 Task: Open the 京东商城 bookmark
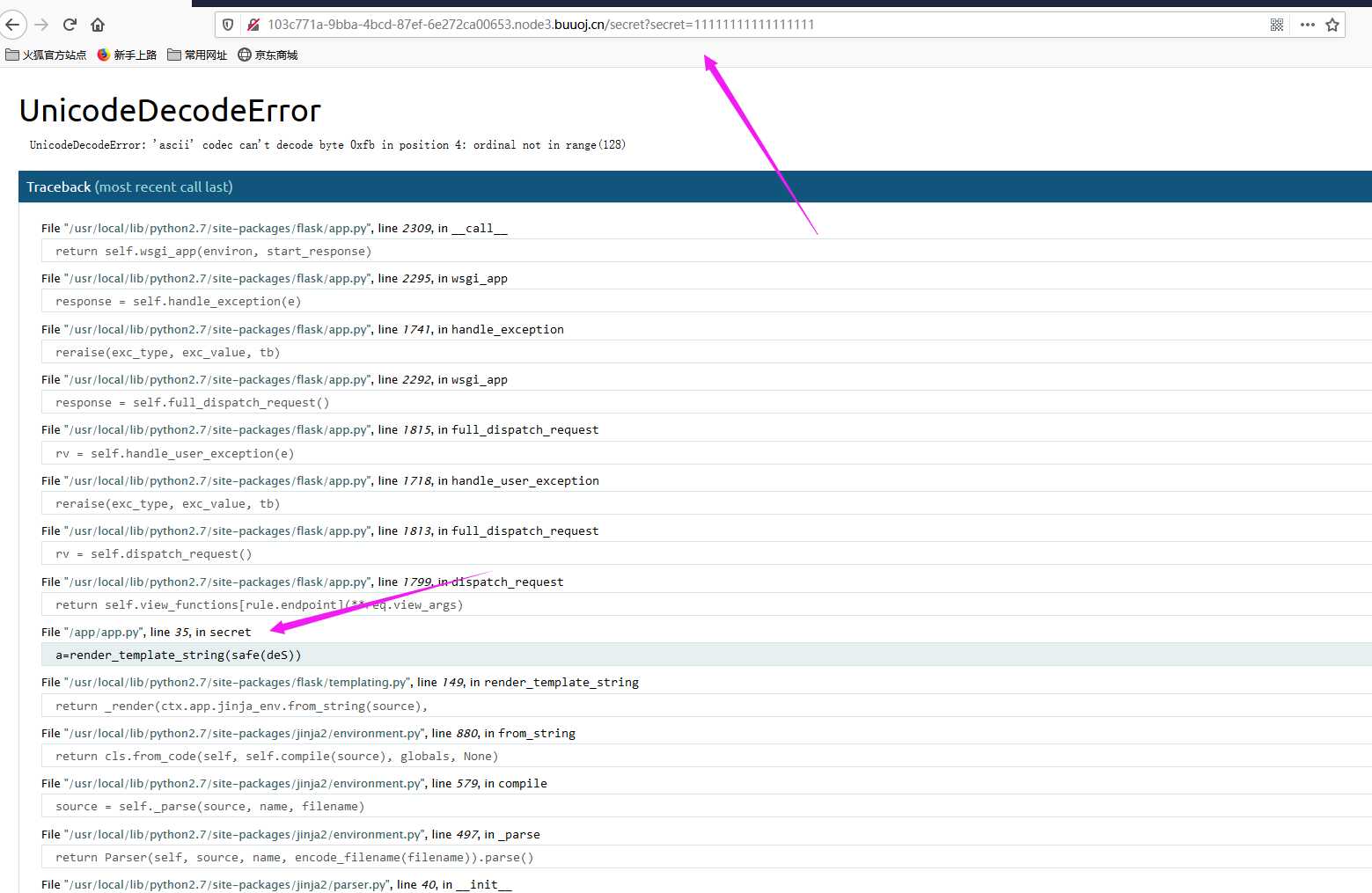268,55
